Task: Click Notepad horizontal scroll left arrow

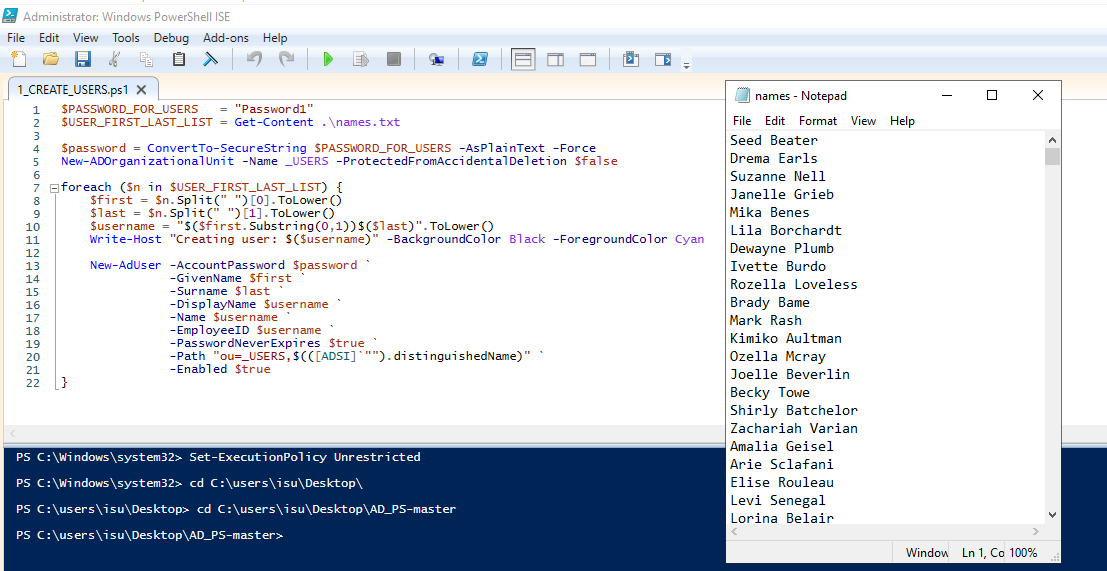Action: (x=734, y=531)
